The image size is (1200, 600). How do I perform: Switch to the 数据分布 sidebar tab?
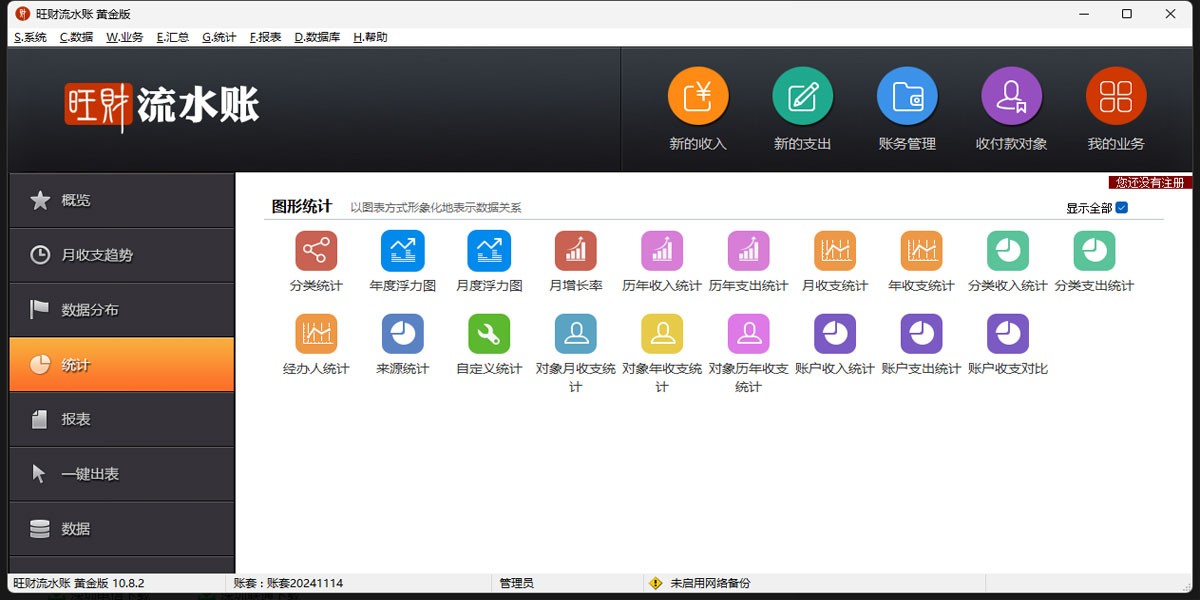click(121, 310)
